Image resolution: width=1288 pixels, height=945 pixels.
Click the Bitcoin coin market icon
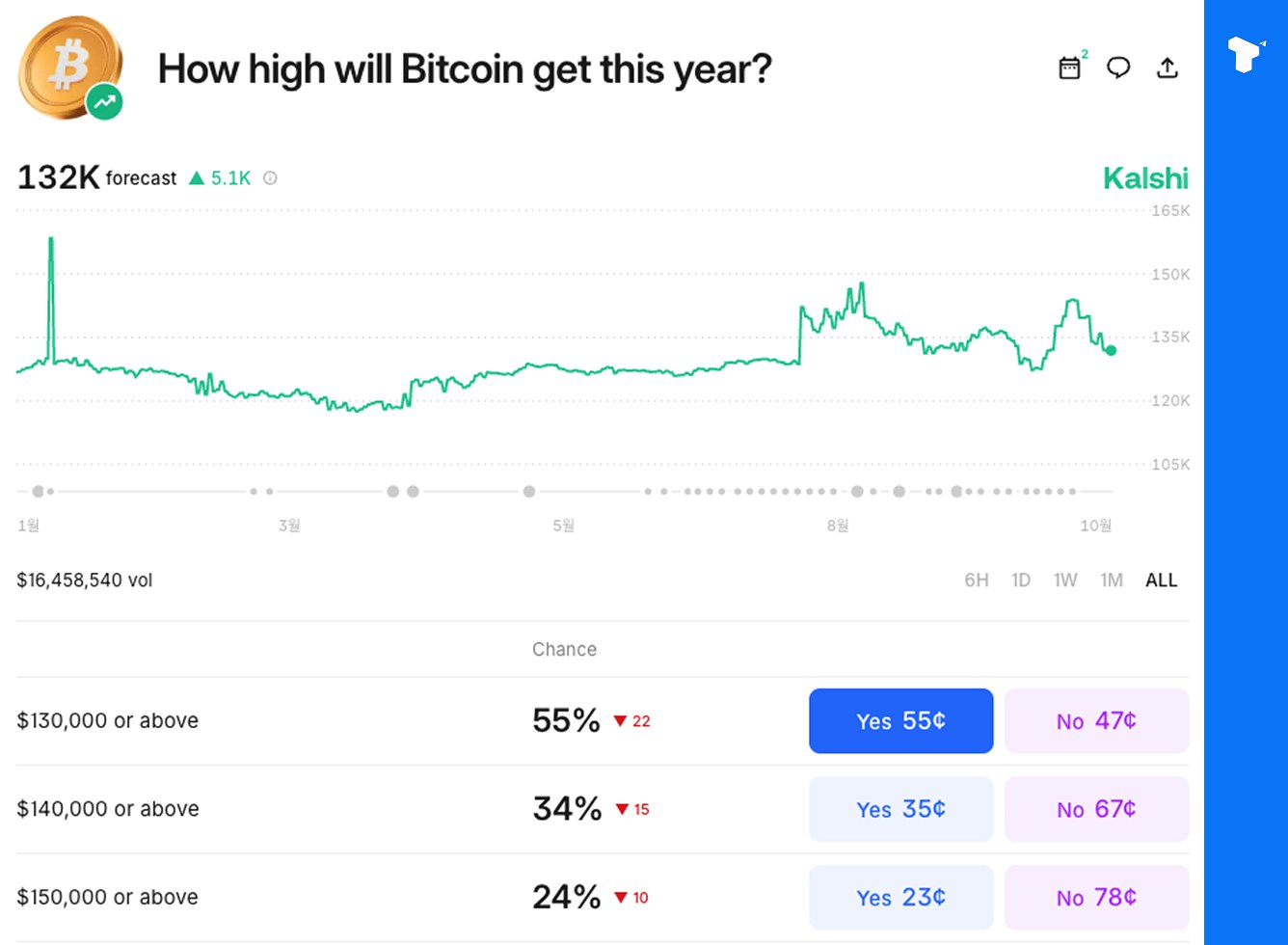pos(67,66)
